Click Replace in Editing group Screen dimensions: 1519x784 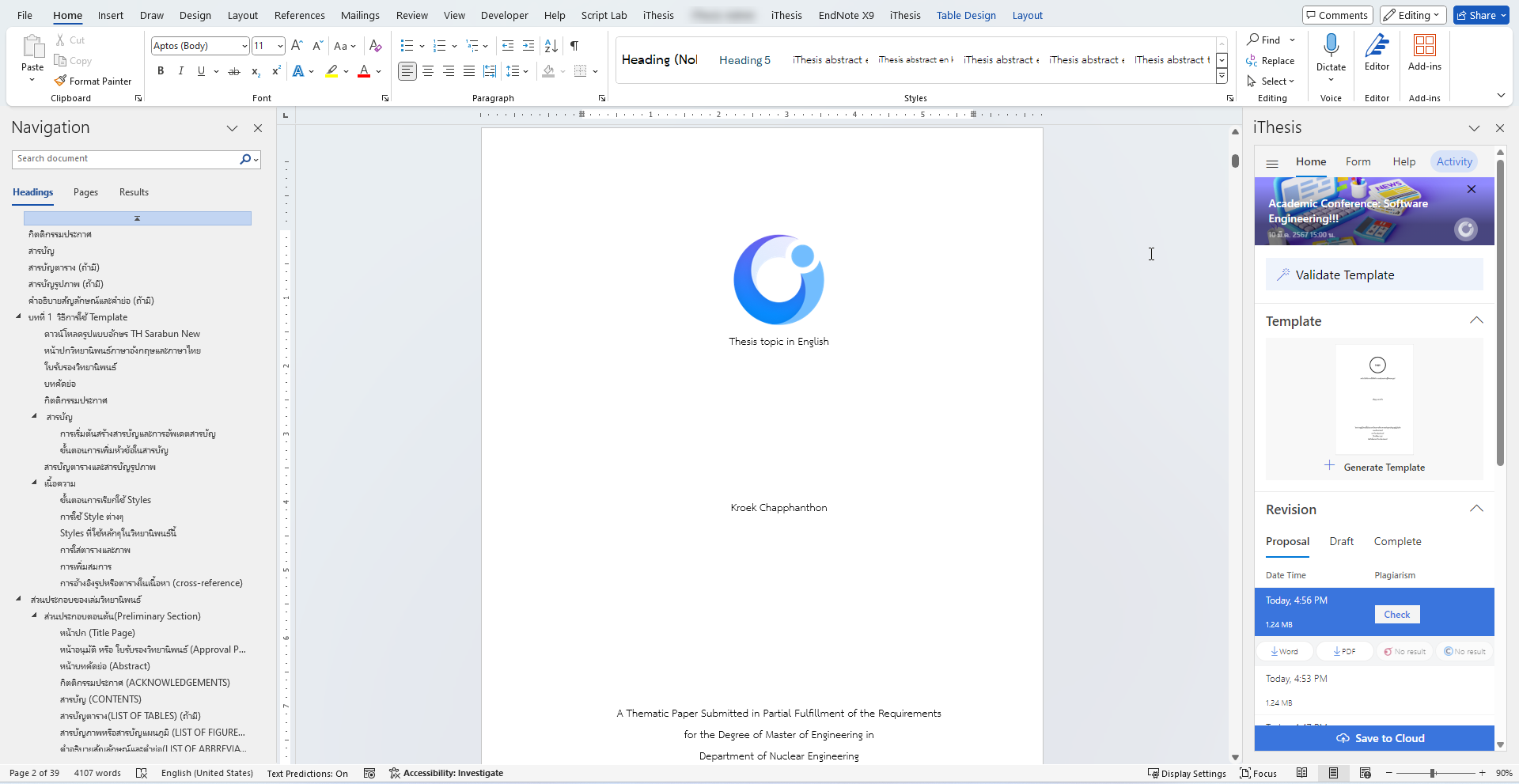(1271, 61)
